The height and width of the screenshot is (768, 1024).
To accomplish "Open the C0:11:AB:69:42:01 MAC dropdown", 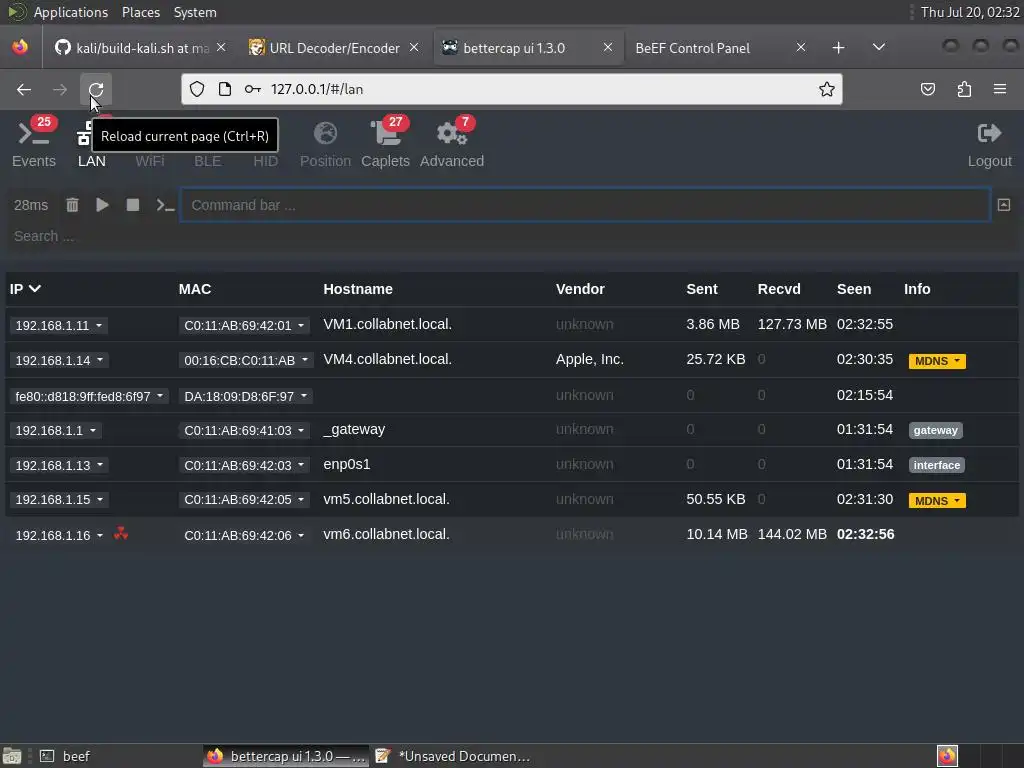I will pyautogui.click(x=244, y=325).
